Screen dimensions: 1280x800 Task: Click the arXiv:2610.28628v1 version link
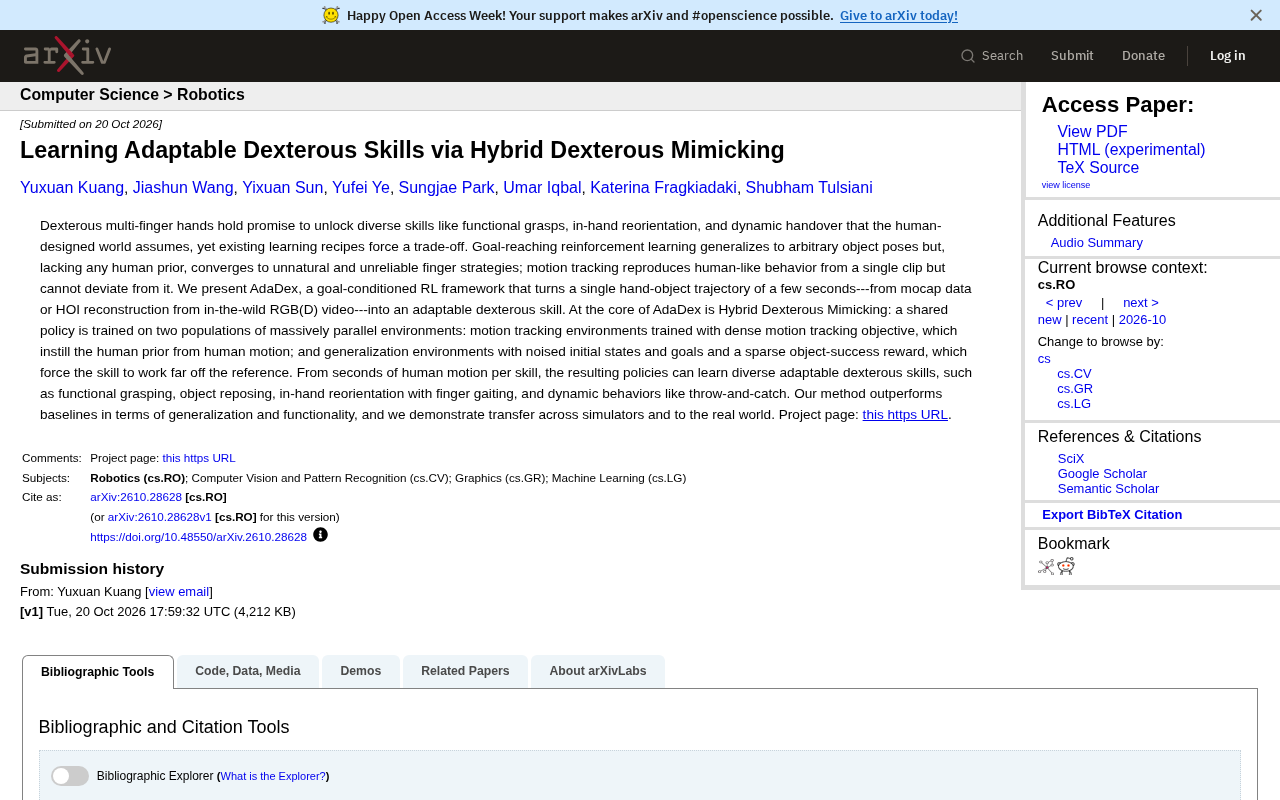(x=160, y=517)
